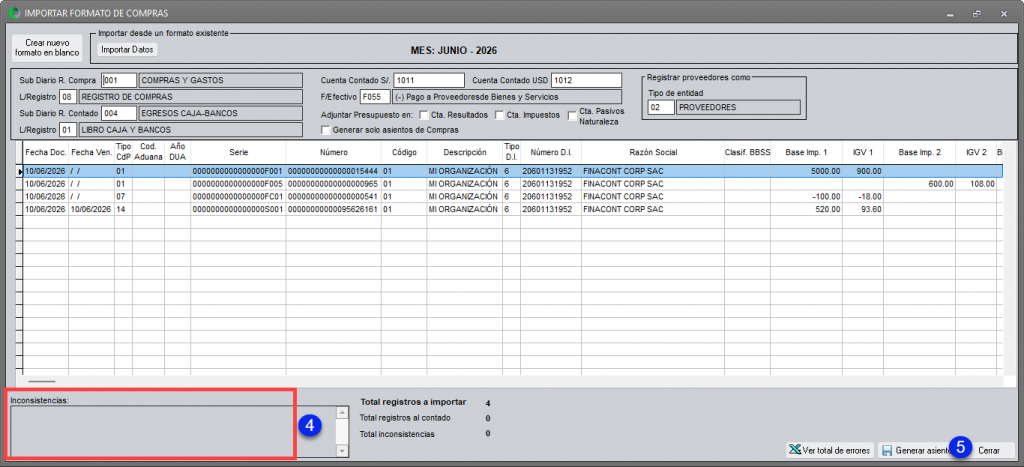Click the F/Efectivo field F055
Screen dimensions: 1024x467
(374, 97)
